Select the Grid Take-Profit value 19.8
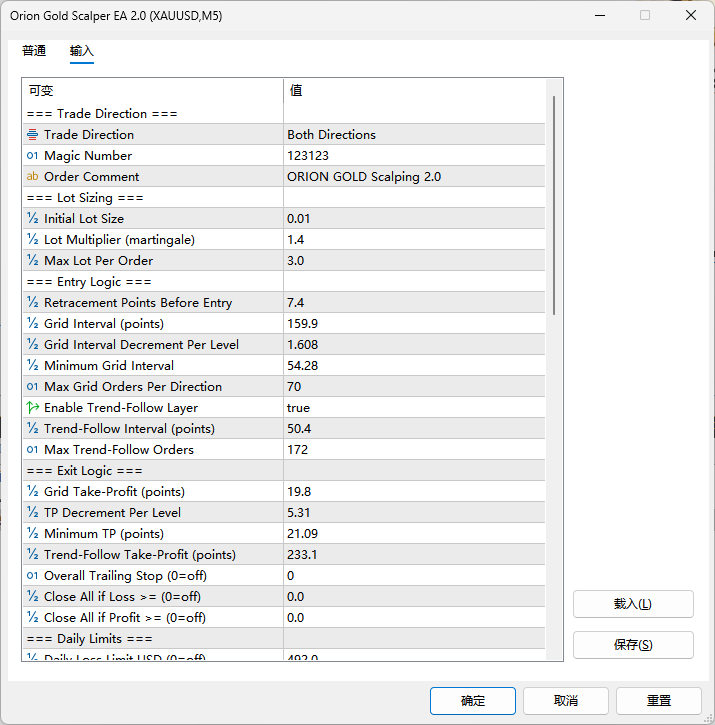The width and height of the screenshot is (715, 725). (414, 492)
